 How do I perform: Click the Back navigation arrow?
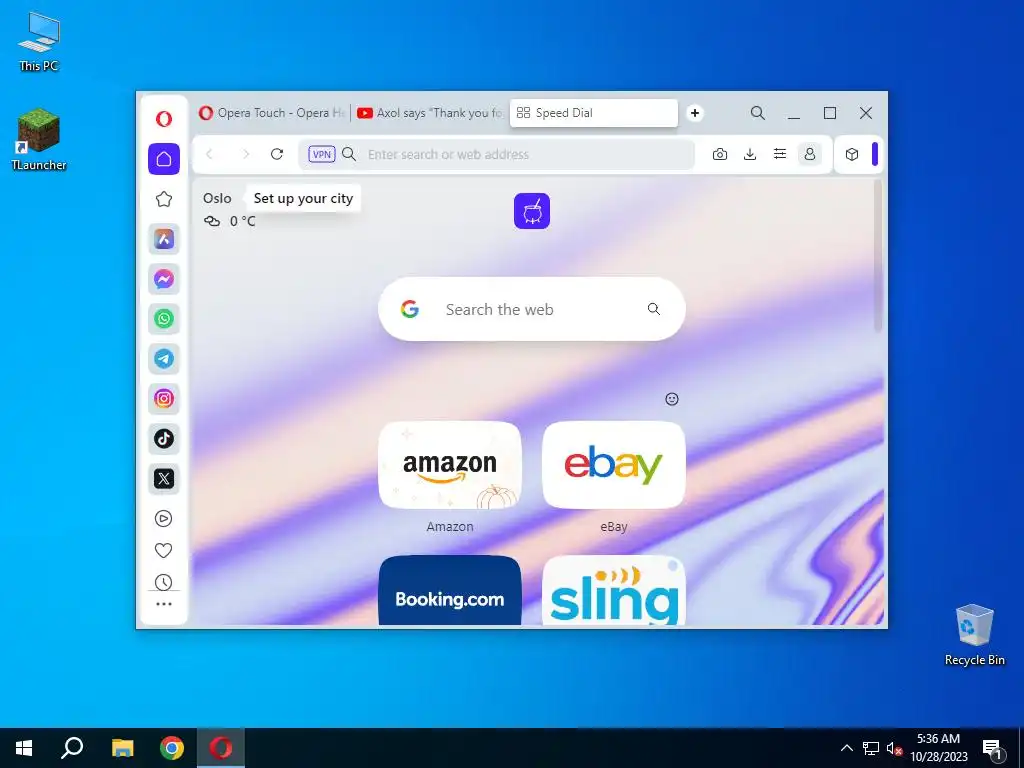click(210, 154)
